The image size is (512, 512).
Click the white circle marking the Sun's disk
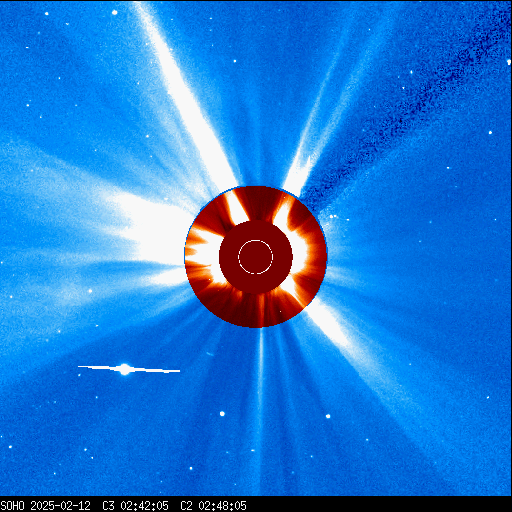(256, 257)
